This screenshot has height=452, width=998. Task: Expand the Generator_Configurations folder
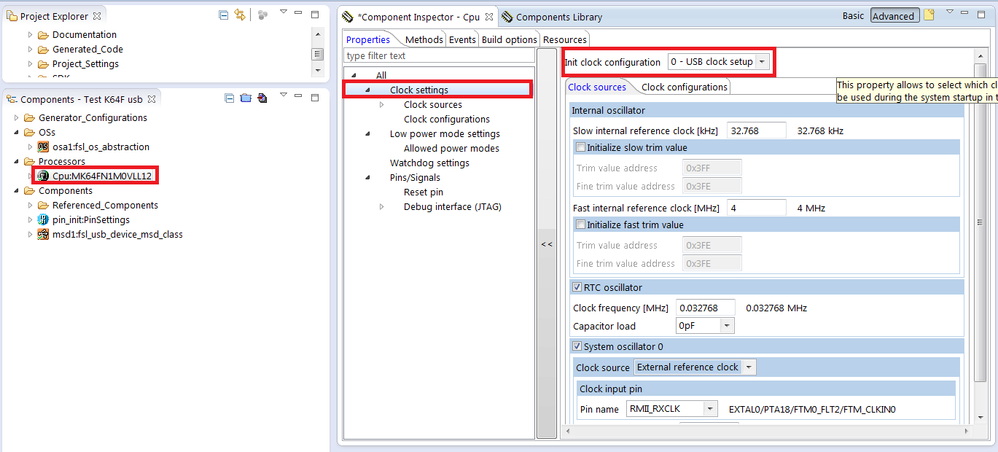pyautogui.click(x=17, y=118)
